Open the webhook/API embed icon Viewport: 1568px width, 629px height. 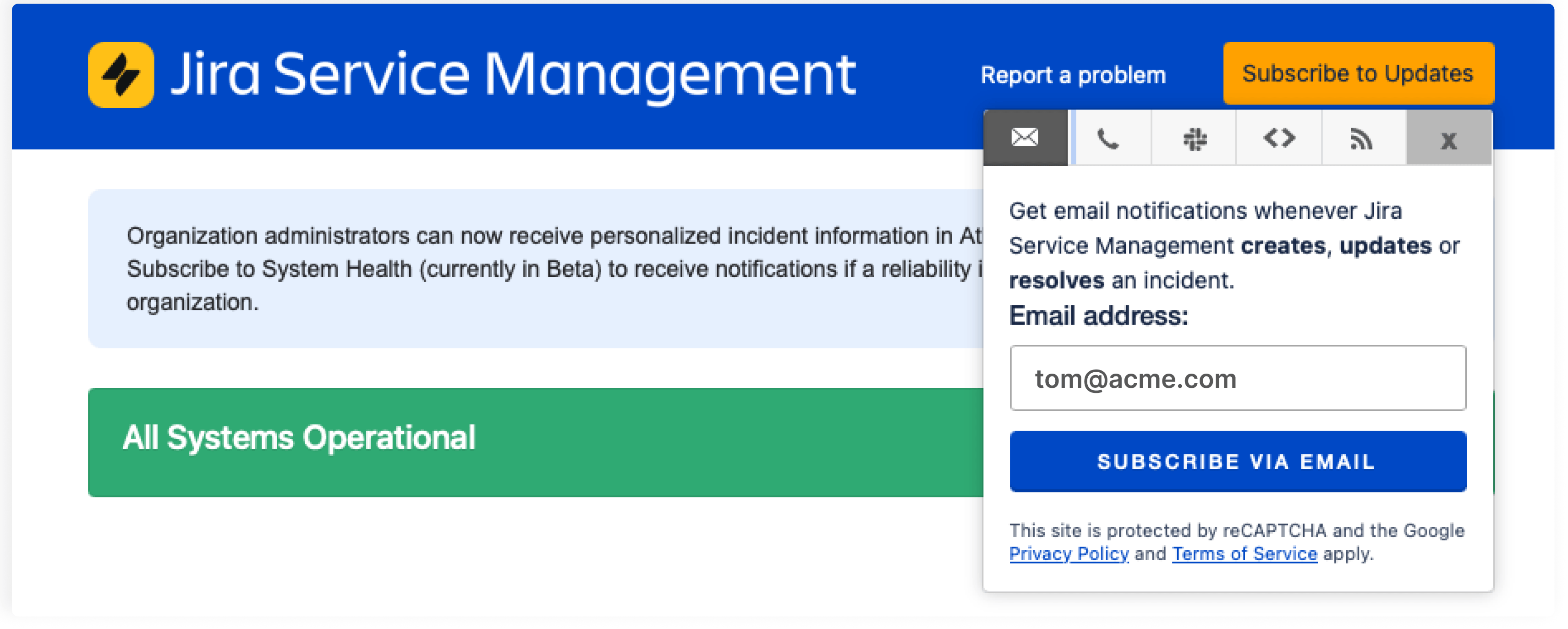[1278, 138]
